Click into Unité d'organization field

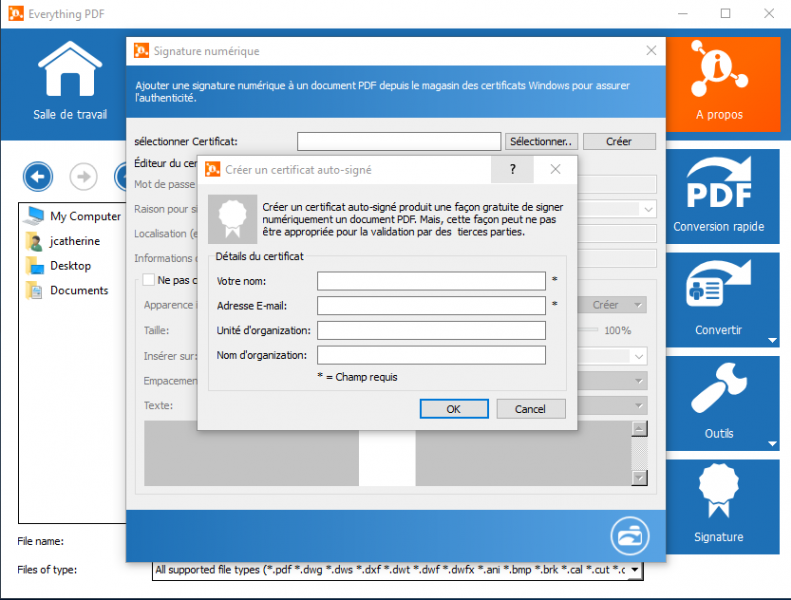tap(431, 331)
